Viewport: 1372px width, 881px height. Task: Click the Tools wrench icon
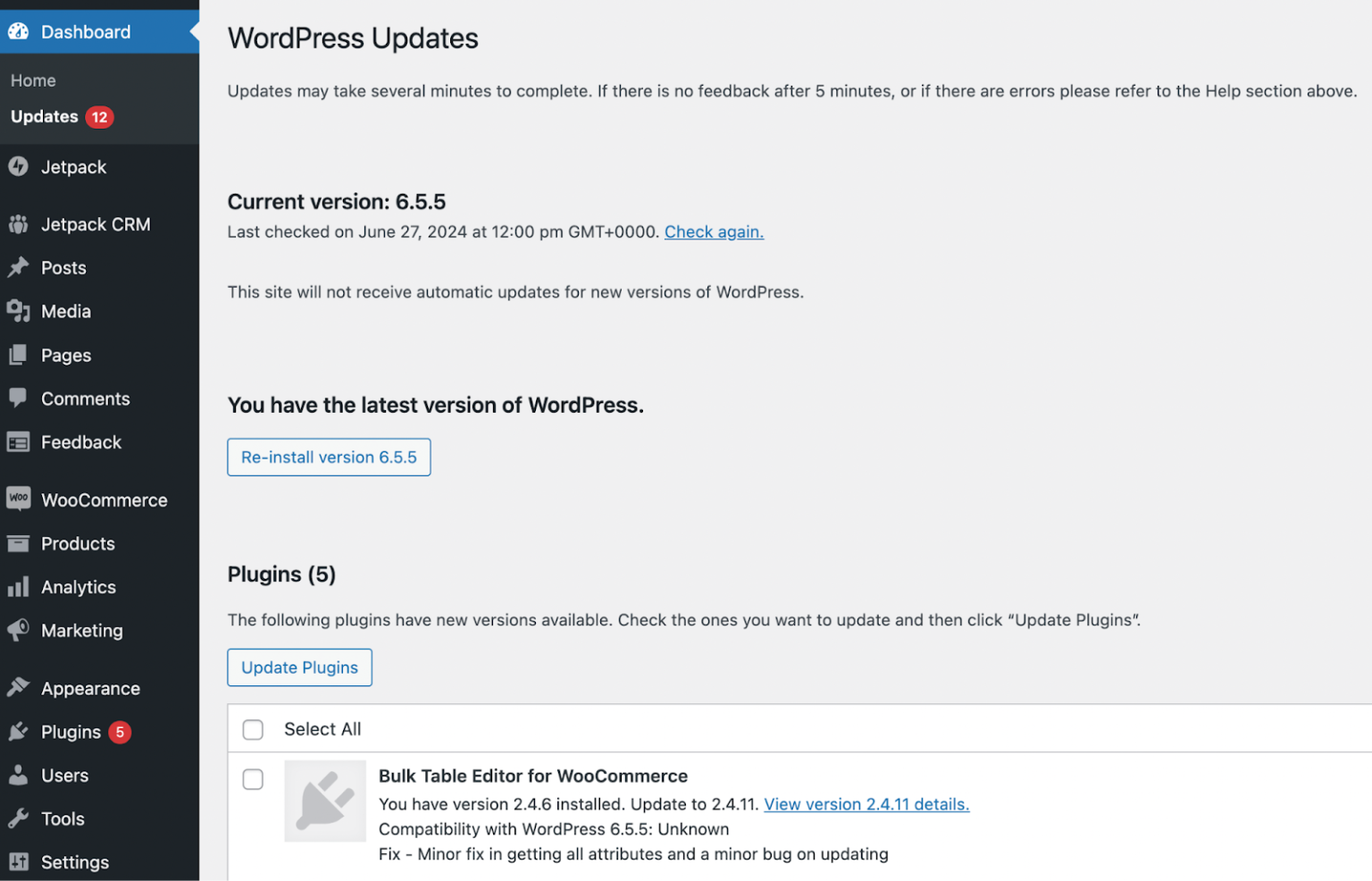18,818
